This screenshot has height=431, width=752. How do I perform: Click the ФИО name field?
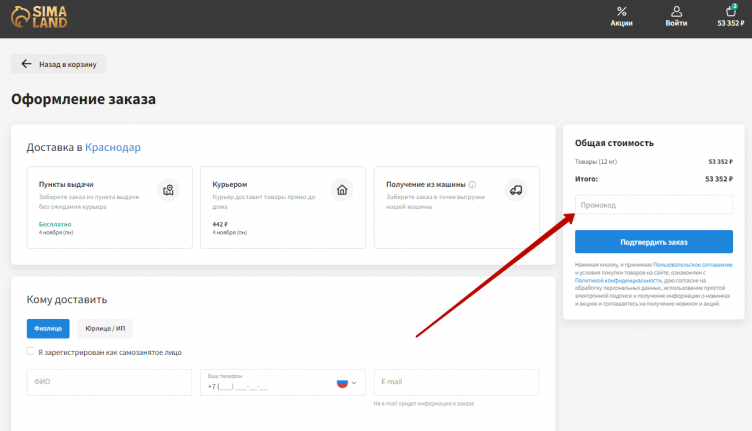[x=109, y=382]
